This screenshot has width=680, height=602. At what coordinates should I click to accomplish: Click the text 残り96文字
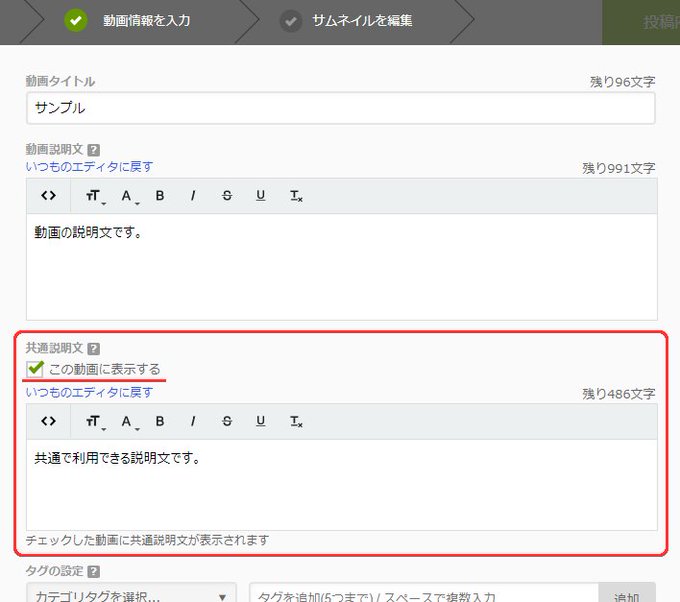[622, 82]
